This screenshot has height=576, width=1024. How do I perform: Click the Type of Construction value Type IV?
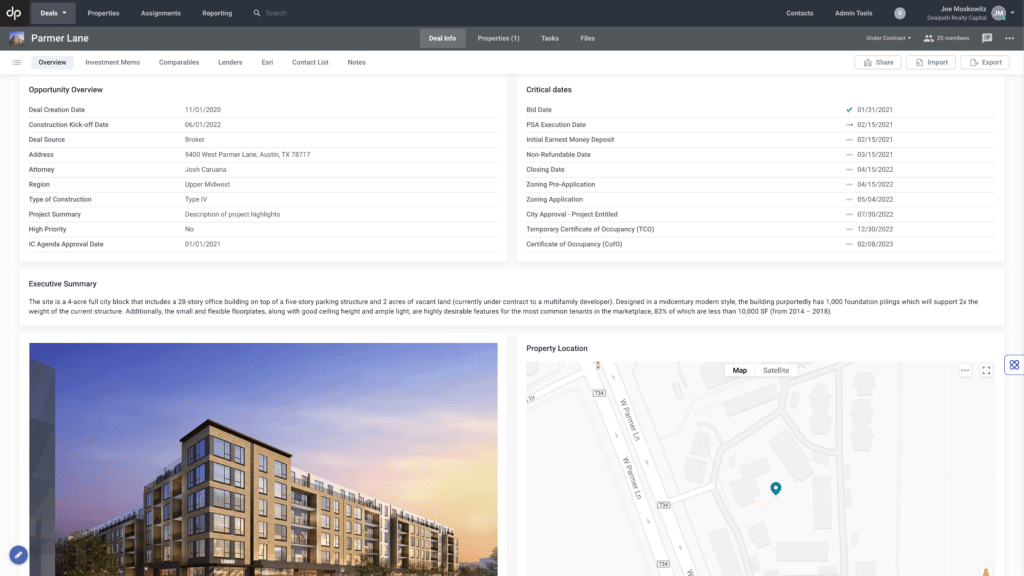pyautogui.click(x=196, y=200)
